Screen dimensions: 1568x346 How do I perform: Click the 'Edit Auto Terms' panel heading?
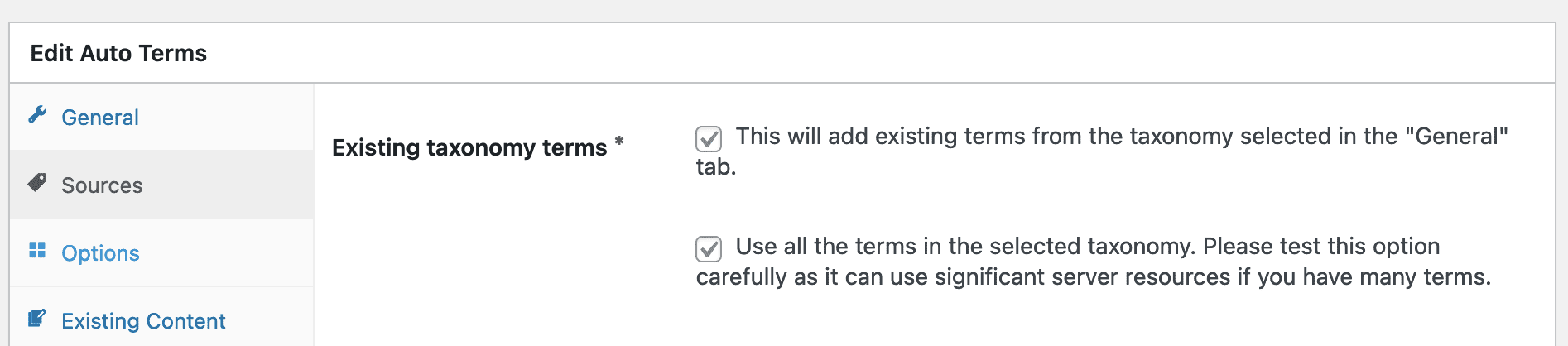tap(118, 53)
